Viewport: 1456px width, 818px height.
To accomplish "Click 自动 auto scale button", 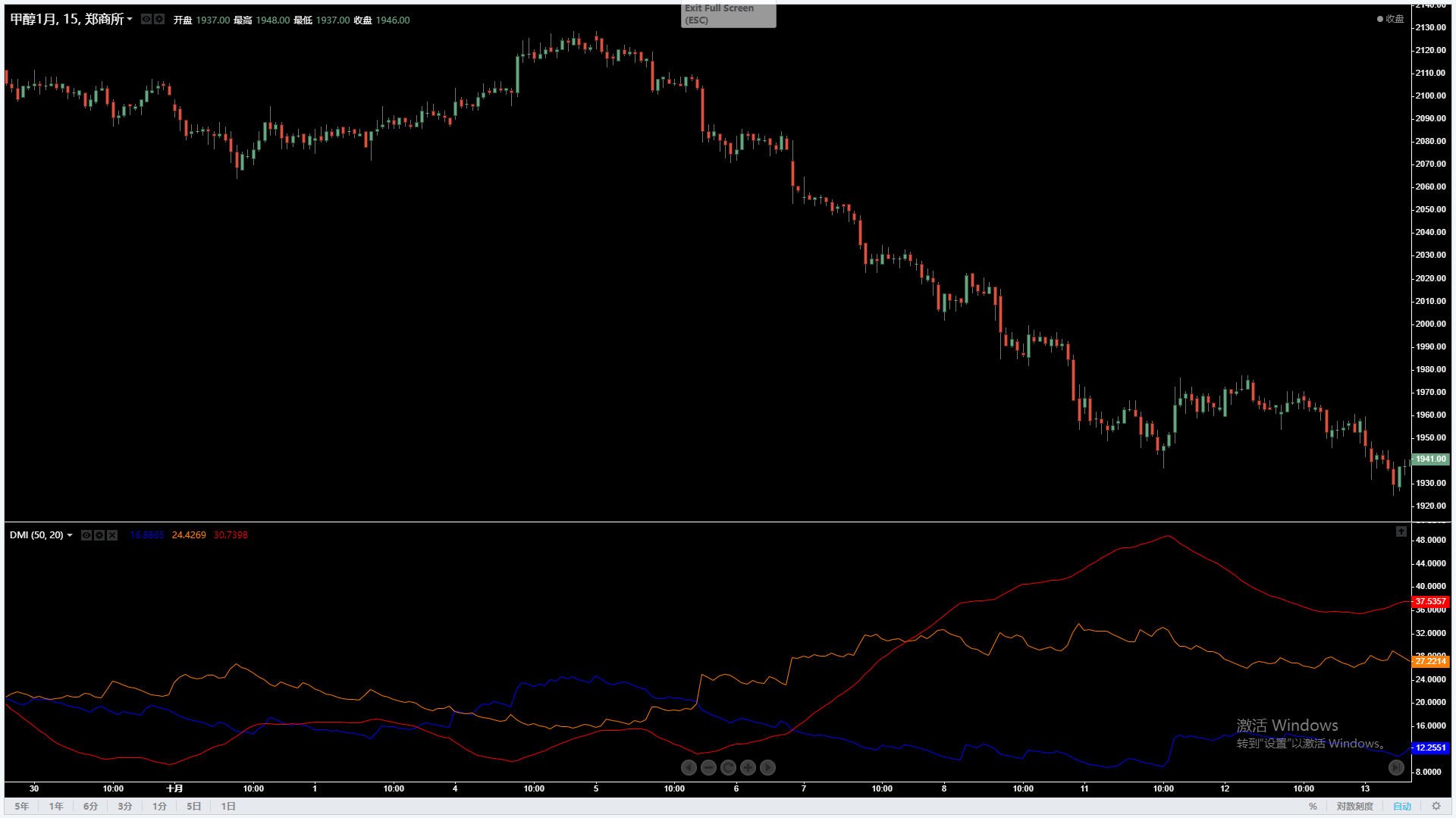I will click(1401, 807).
